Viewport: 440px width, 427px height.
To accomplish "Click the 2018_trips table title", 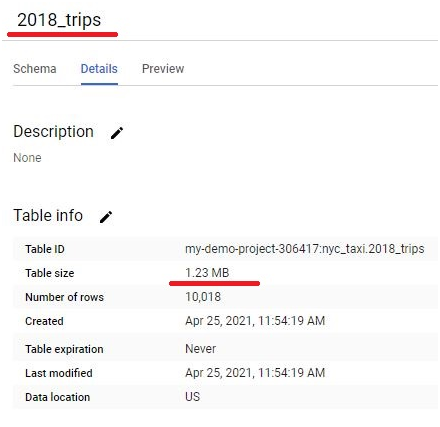I will tap(59, 20).
